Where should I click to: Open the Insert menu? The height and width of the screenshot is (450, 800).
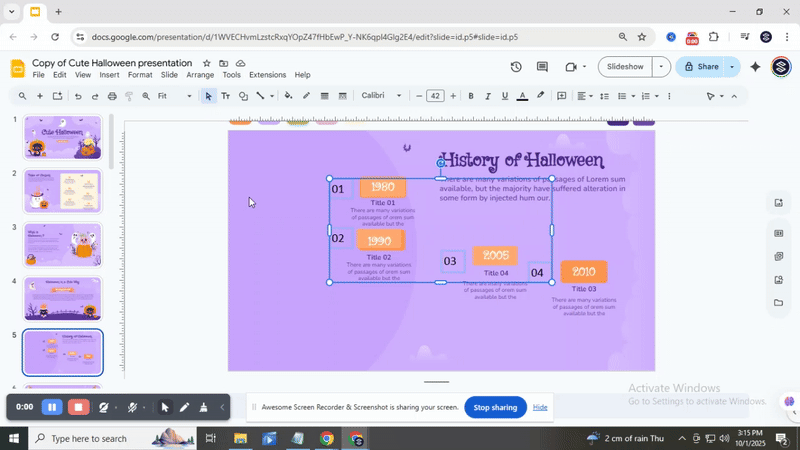[109, 75]
